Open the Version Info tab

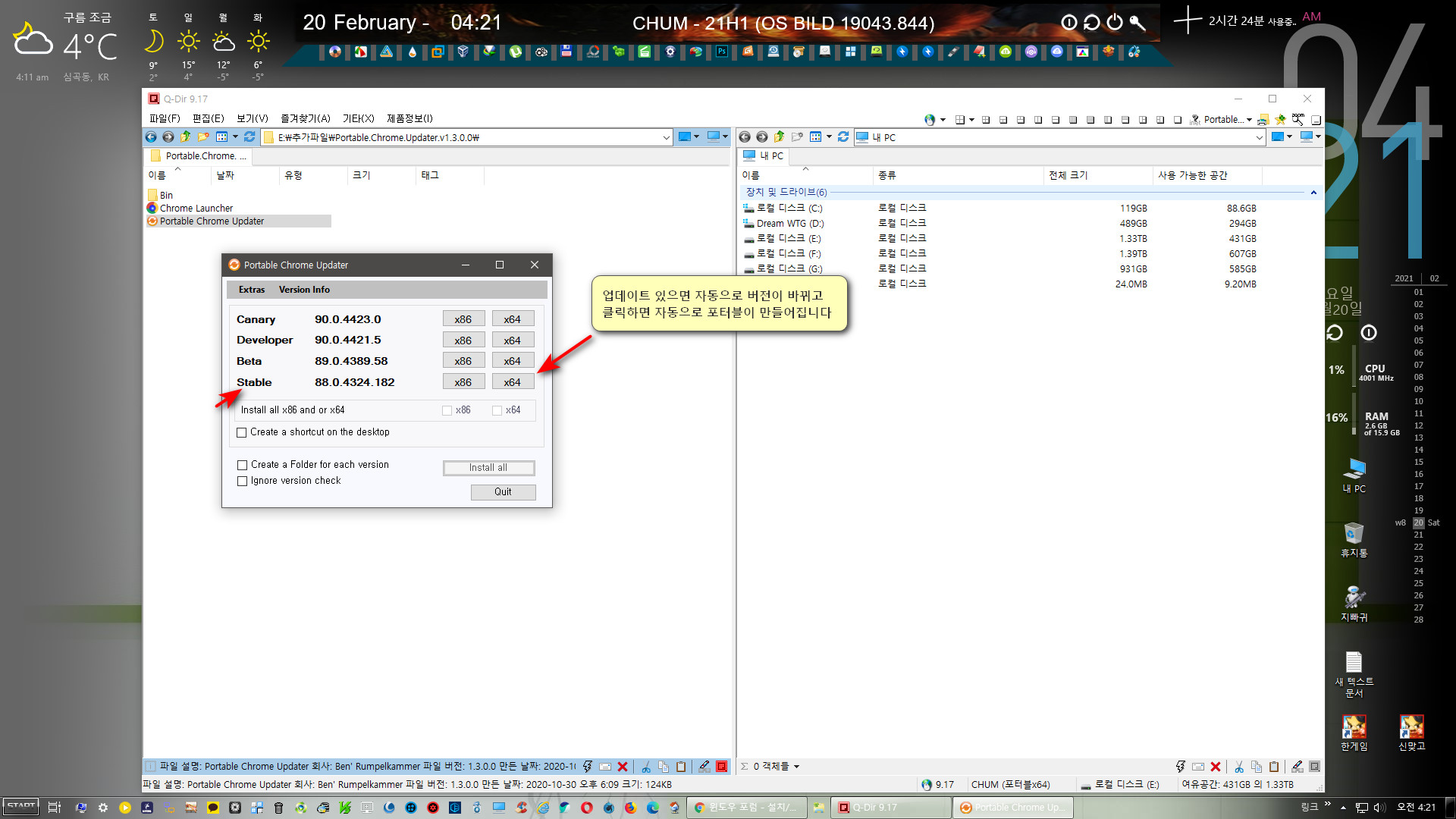coord(305,289)
